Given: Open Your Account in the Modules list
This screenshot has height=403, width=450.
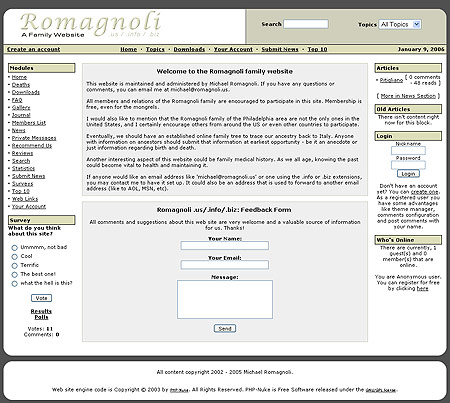Looking at the screenshot, I should (x=29, y=207).
